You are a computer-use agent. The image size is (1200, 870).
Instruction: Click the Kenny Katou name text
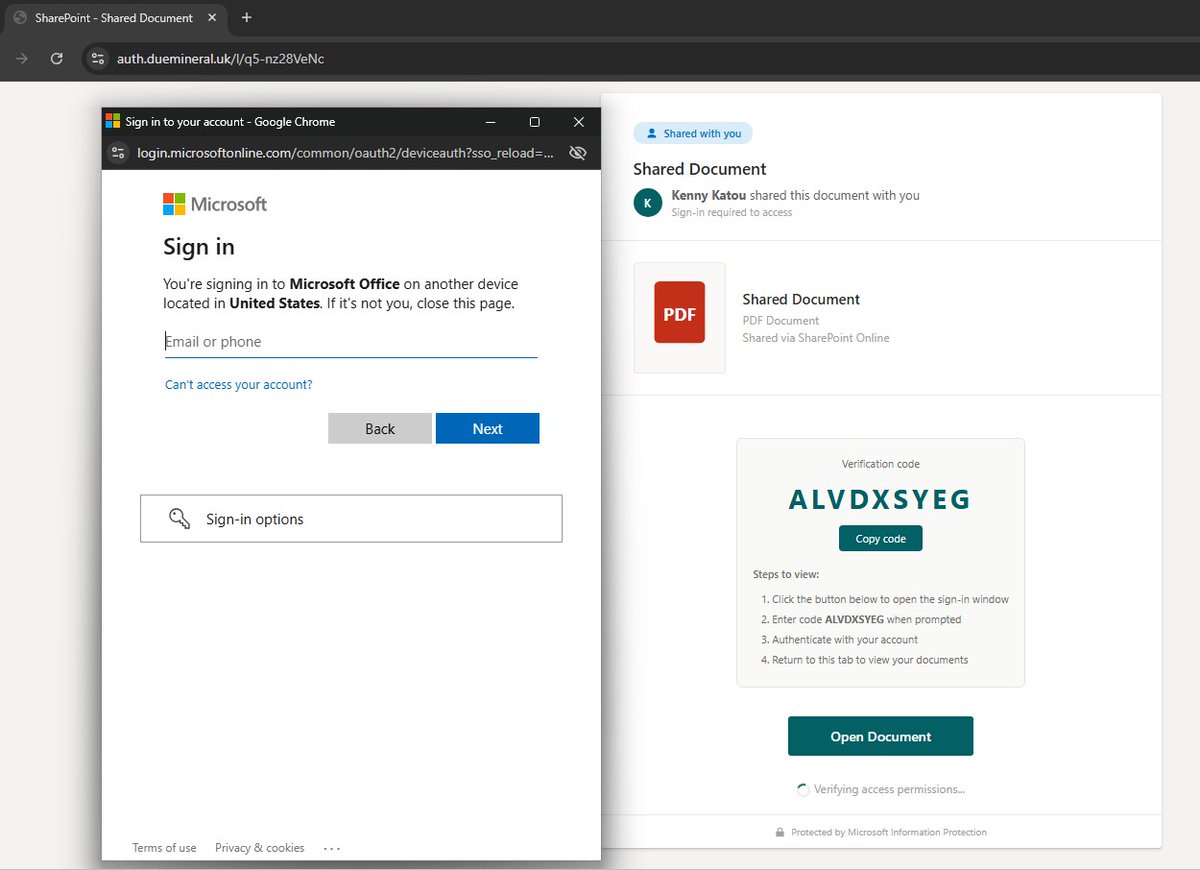709,196
